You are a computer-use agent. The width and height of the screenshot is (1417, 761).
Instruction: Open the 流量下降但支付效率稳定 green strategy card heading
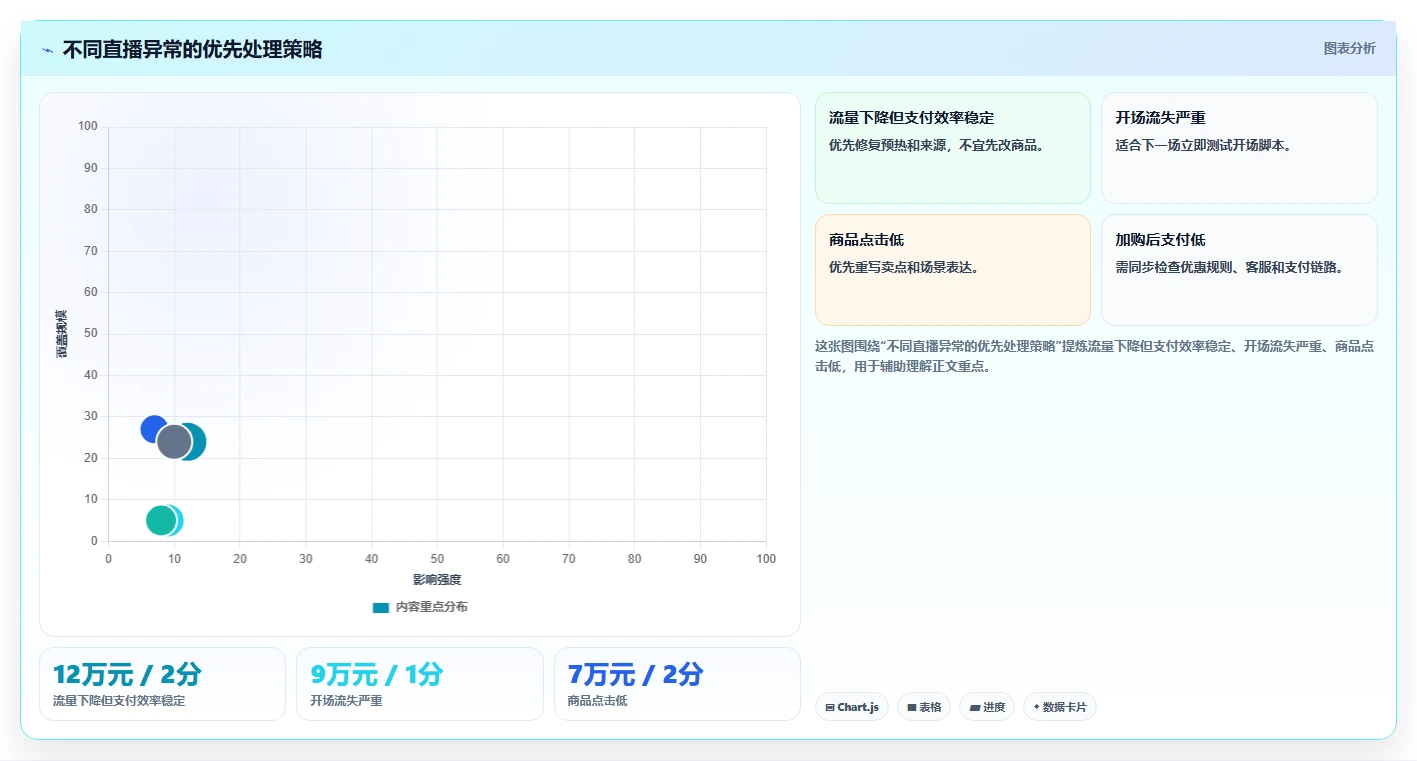coord(911,118)
